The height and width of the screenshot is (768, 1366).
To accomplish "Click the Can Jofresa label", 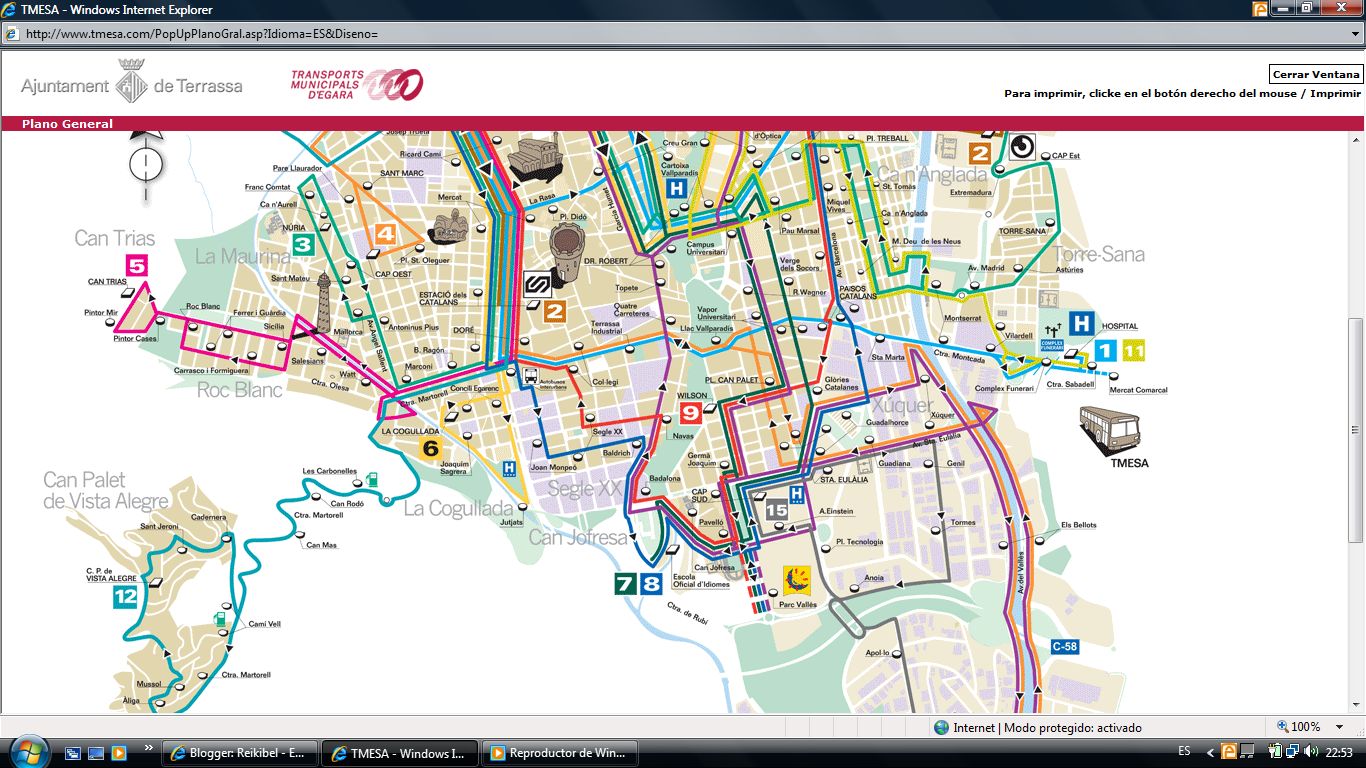I will [x=579, y=537].
